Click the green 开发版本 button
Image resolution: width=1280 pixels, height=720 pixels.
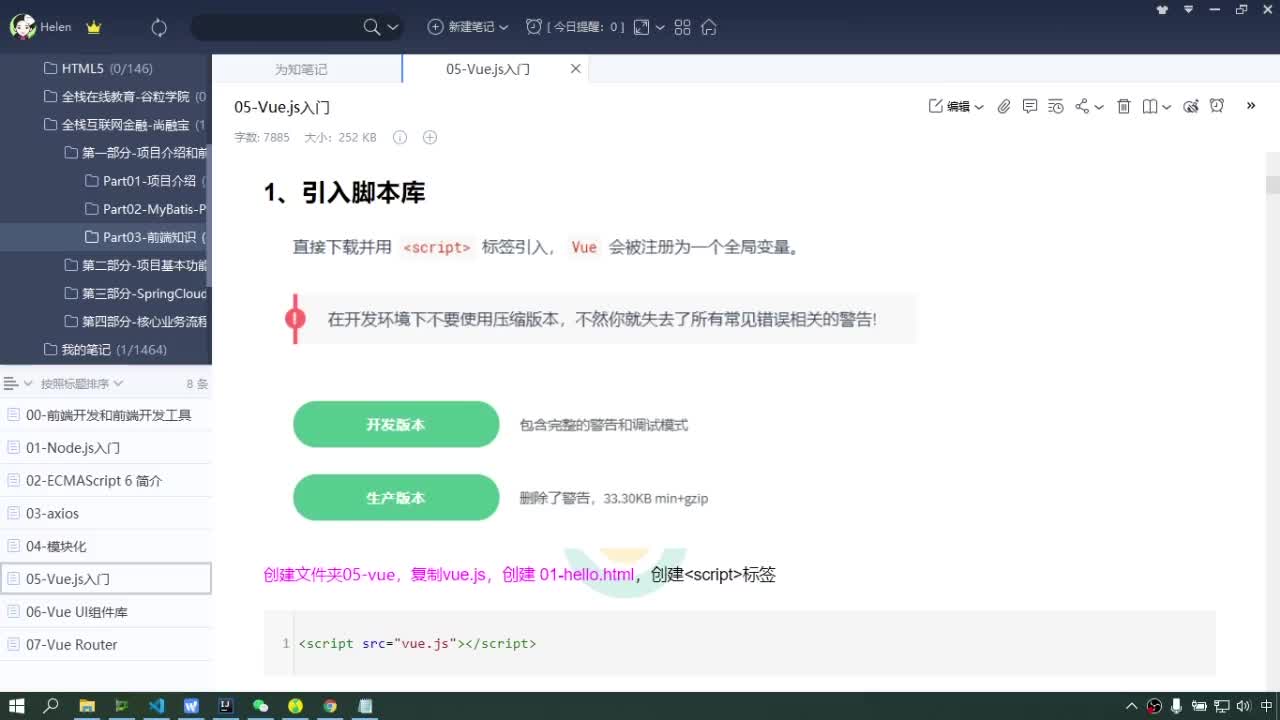396,424
